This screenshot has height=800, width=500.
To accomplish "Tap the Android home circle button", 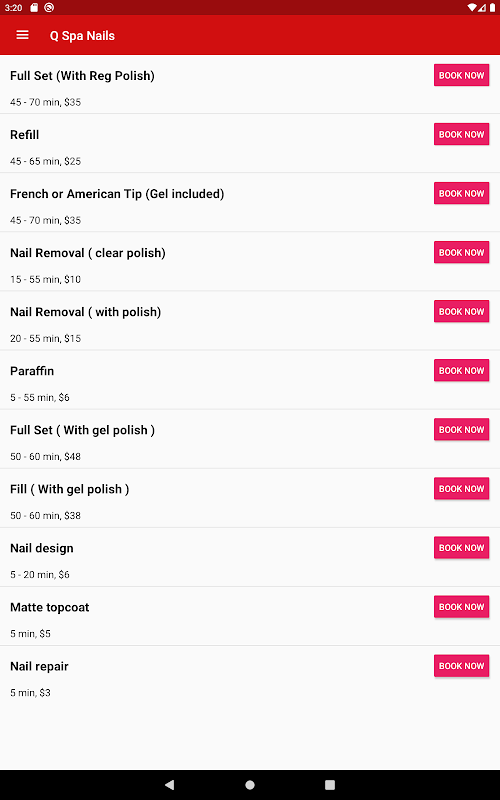I will pyautogui.click(x=250, y=785).
